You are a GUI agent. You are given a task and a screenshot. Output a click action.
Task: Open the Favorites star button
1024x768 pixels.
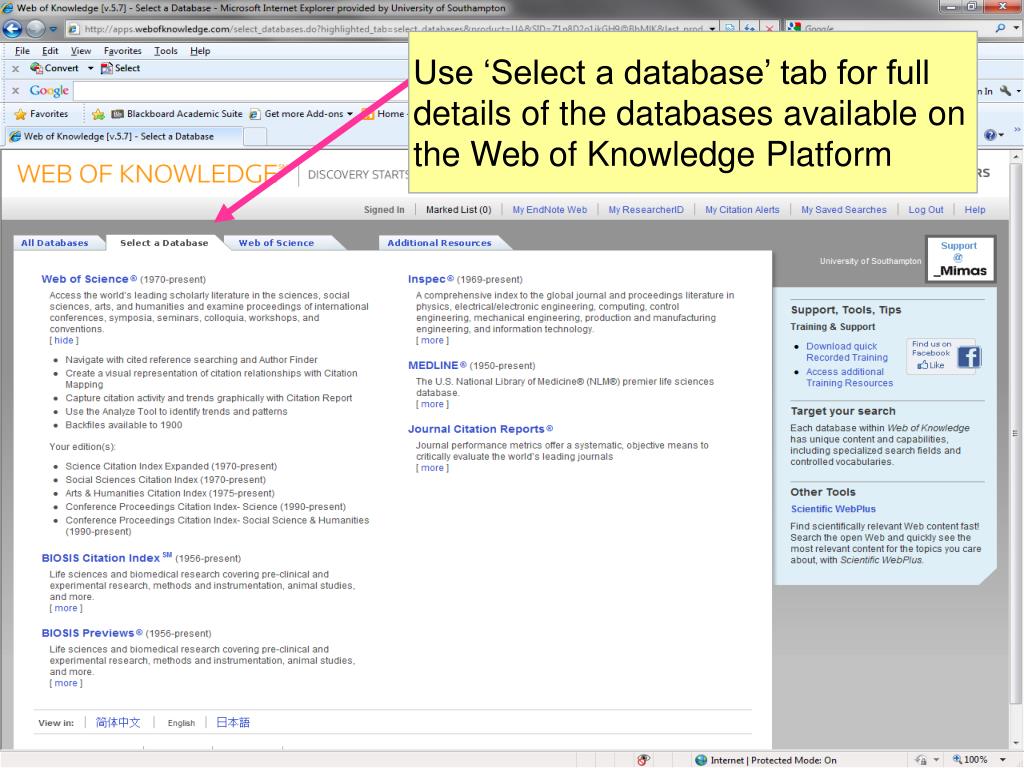click(x=41, y=114)
